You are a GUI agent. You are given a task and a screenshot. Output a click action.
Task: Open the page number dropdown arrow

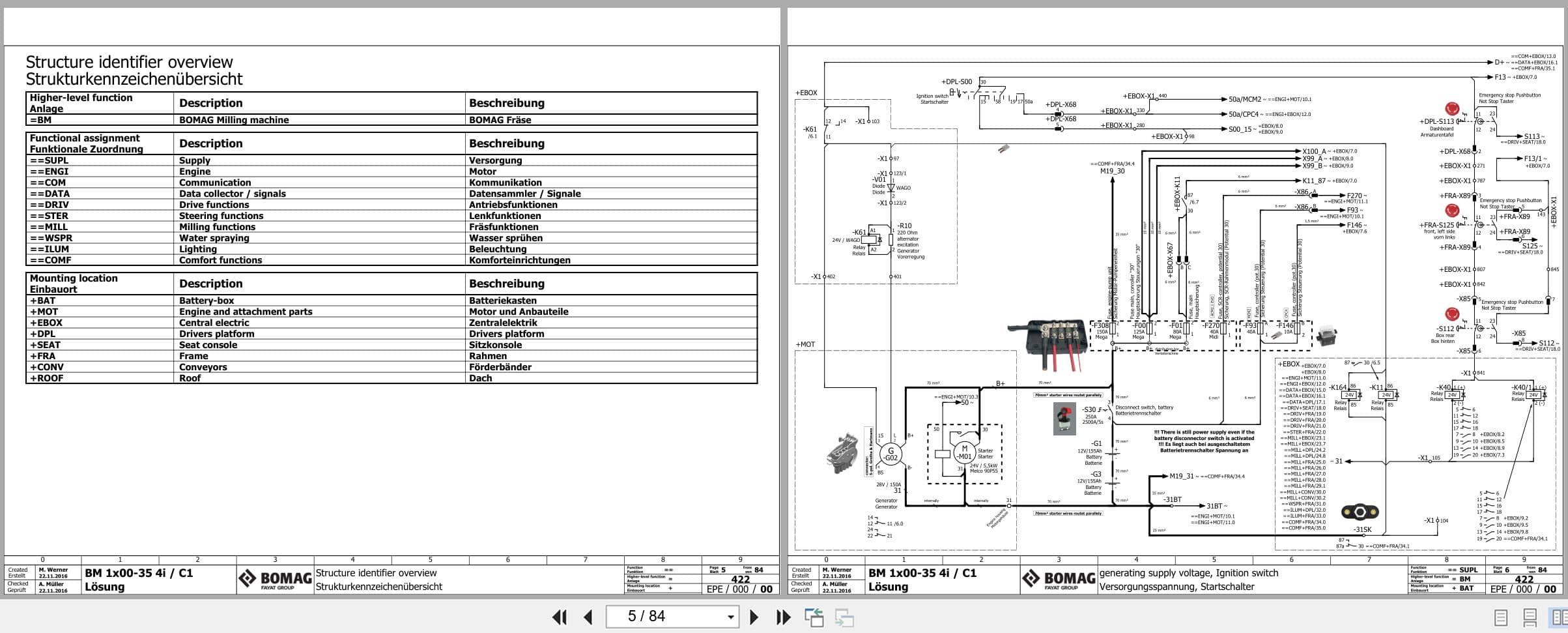(x=730, y=617)
